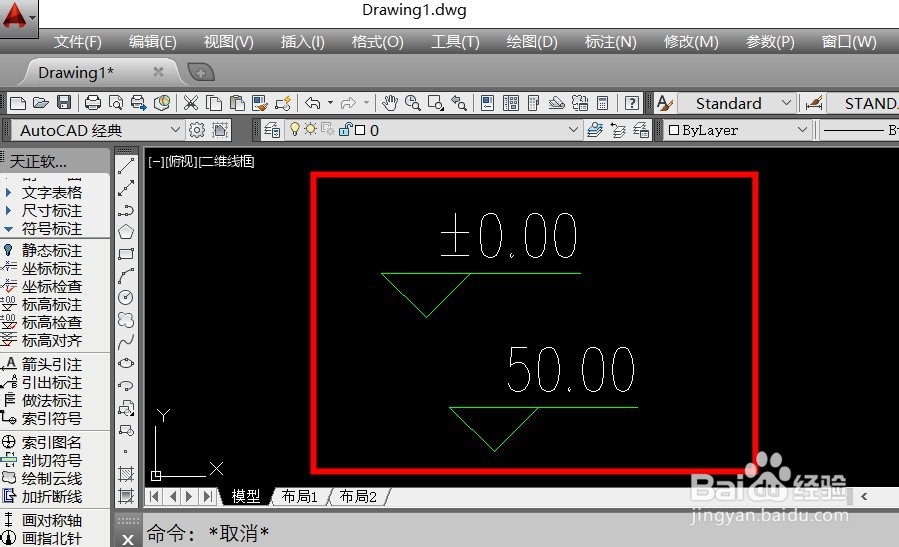
Task: Switch to the 布局2 layout tab
Action: 358,496
